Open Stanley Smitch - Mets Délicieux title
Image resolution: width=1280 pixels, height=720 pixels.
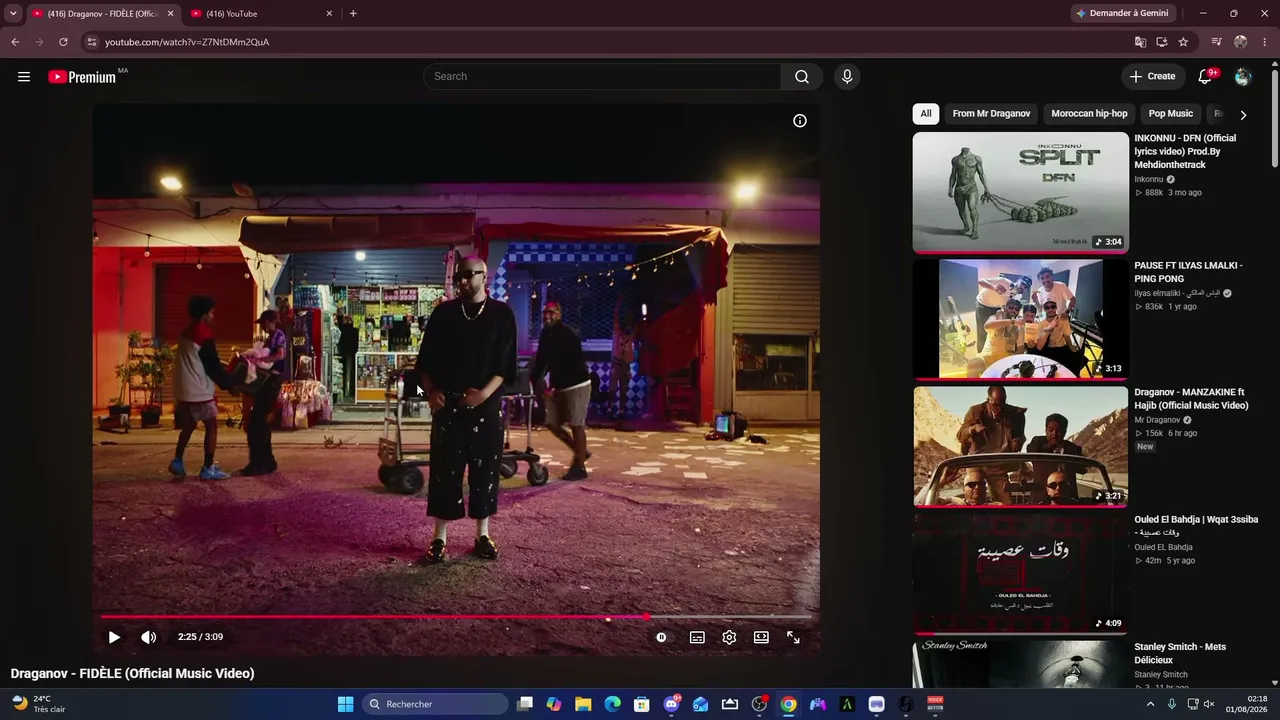coord(1180,653)
